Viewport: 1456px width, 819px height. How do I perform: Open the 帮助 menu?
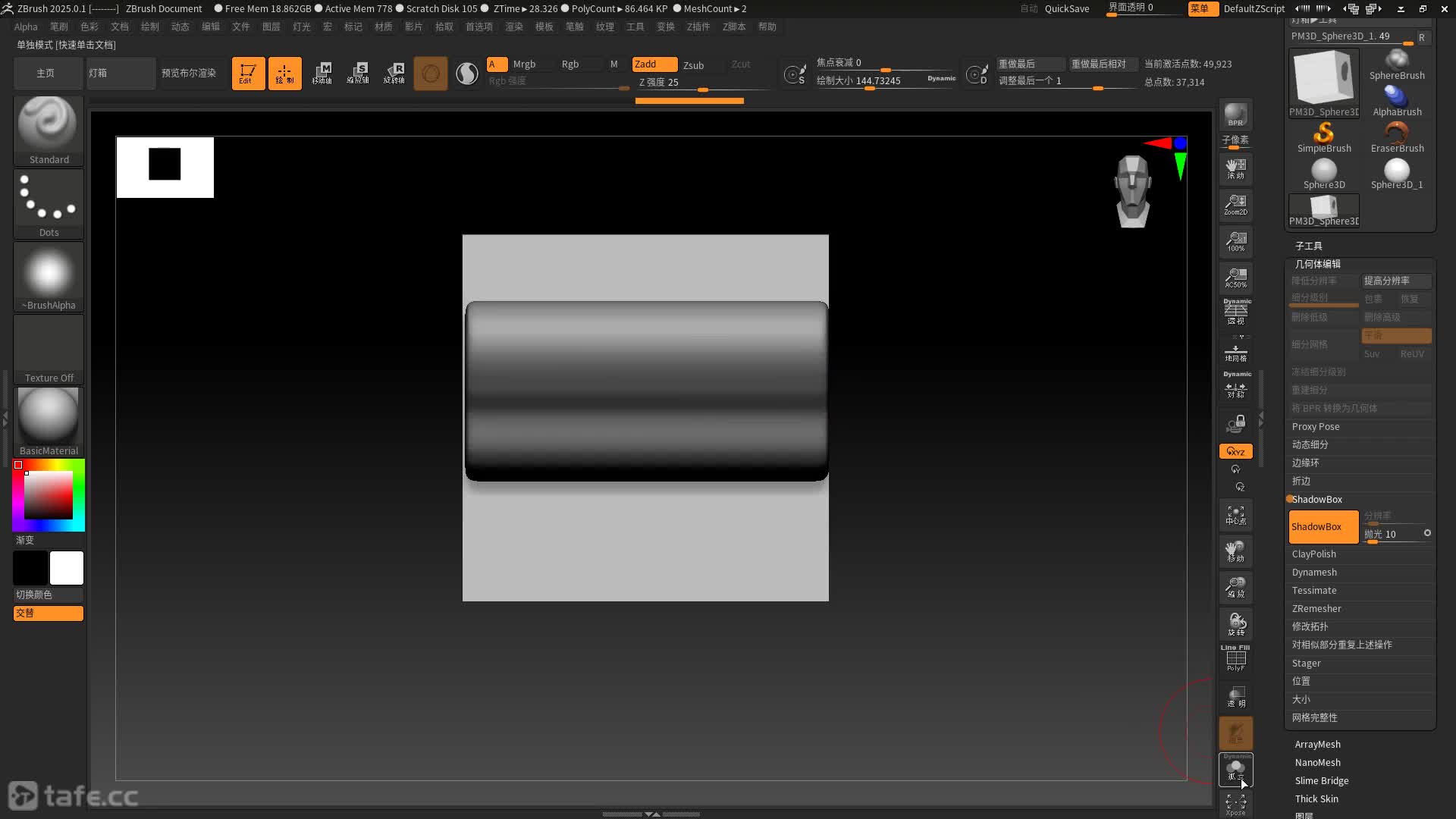(767, 27)
